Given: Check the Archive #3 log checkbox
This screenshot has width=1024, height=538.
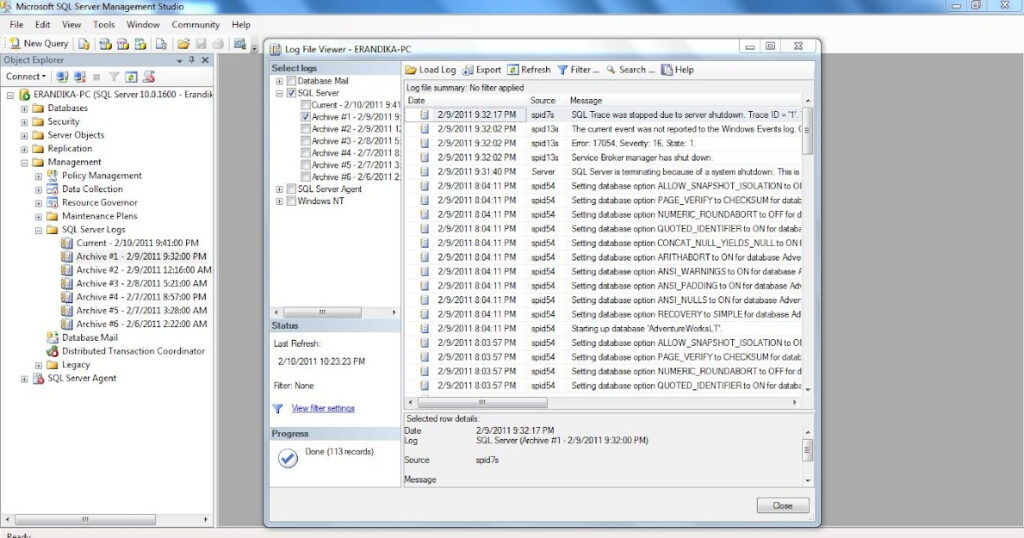Looking at the screenshot, I should coord(305,141).
